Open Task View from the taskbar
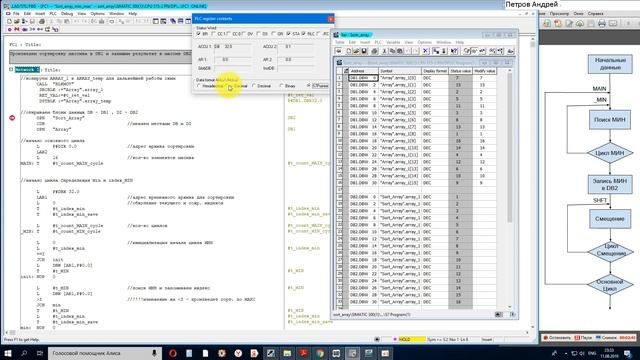640x360 pixels. tap(40, 353)
